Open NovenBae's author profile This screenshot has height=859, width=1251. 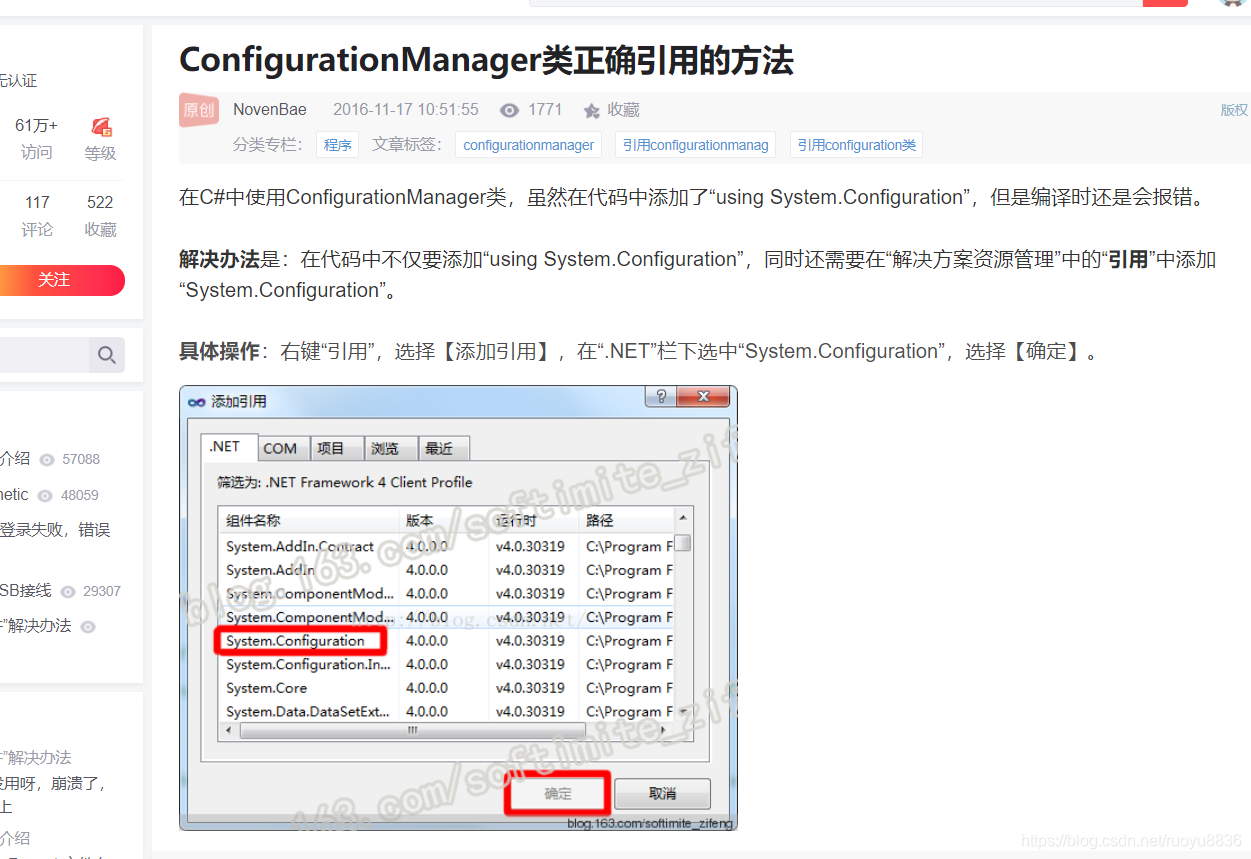(269, 110)
